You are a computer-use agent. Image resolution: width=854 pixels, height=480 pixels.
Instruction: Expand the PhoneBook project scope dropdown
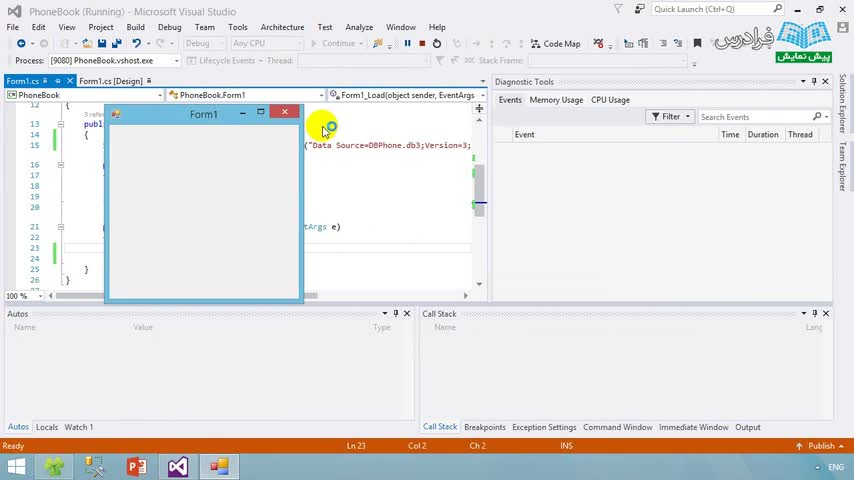tap(84, 95)
